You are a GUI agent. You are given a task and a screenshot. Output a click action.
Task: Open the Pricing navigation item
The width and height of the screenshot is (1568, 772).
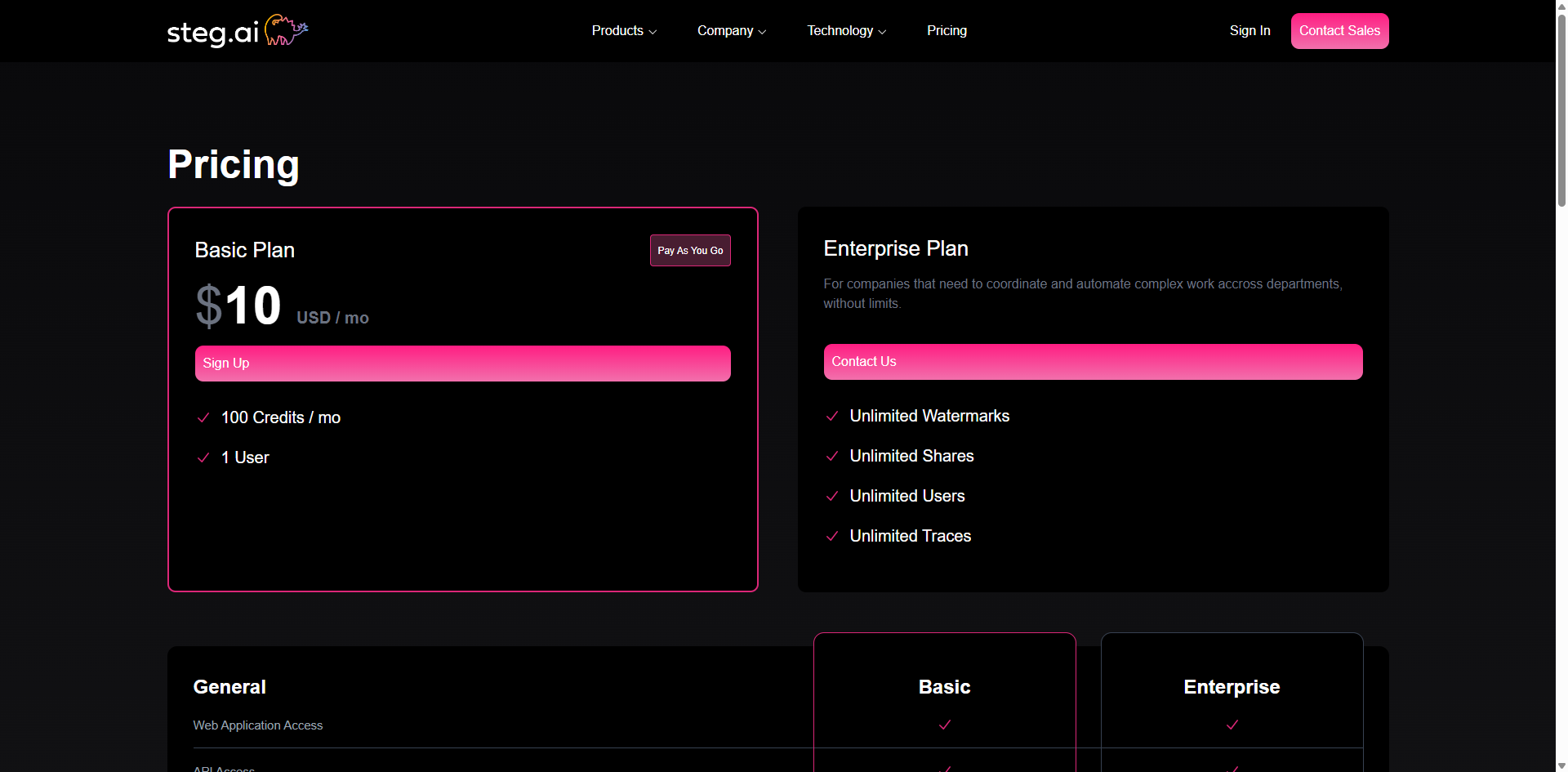coord(947,30)
